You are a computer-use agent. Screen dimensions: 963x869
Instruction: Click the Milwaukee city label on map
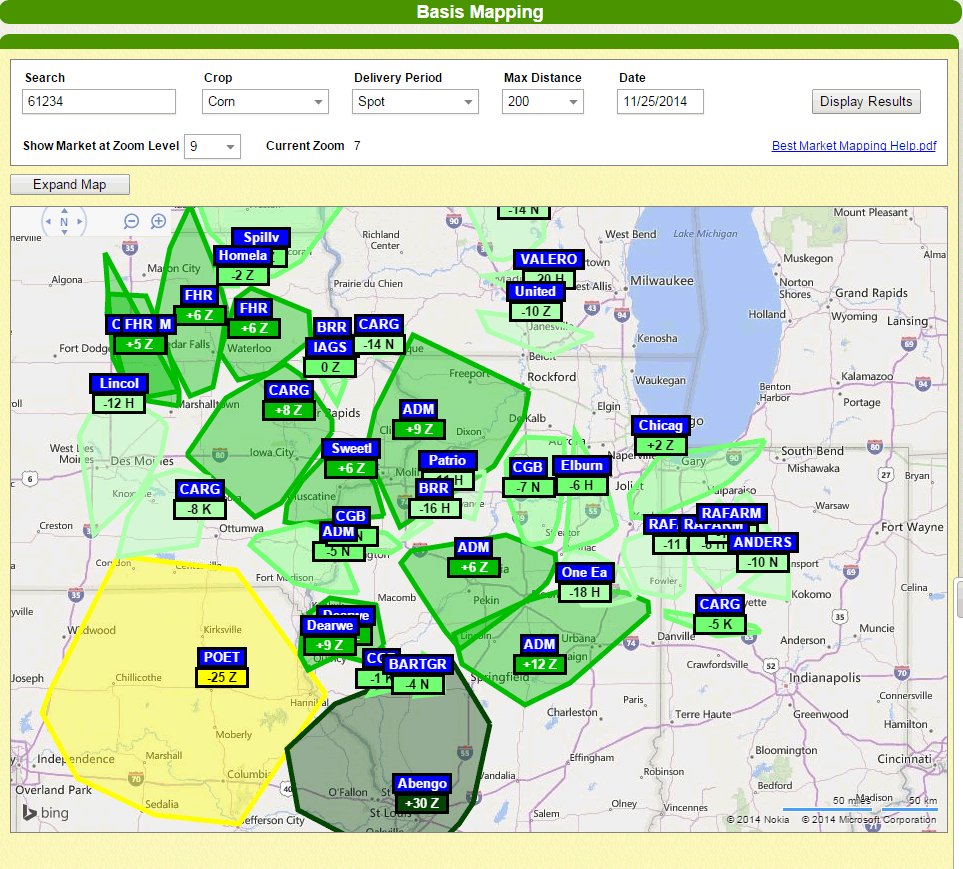(x=661, y=281)
